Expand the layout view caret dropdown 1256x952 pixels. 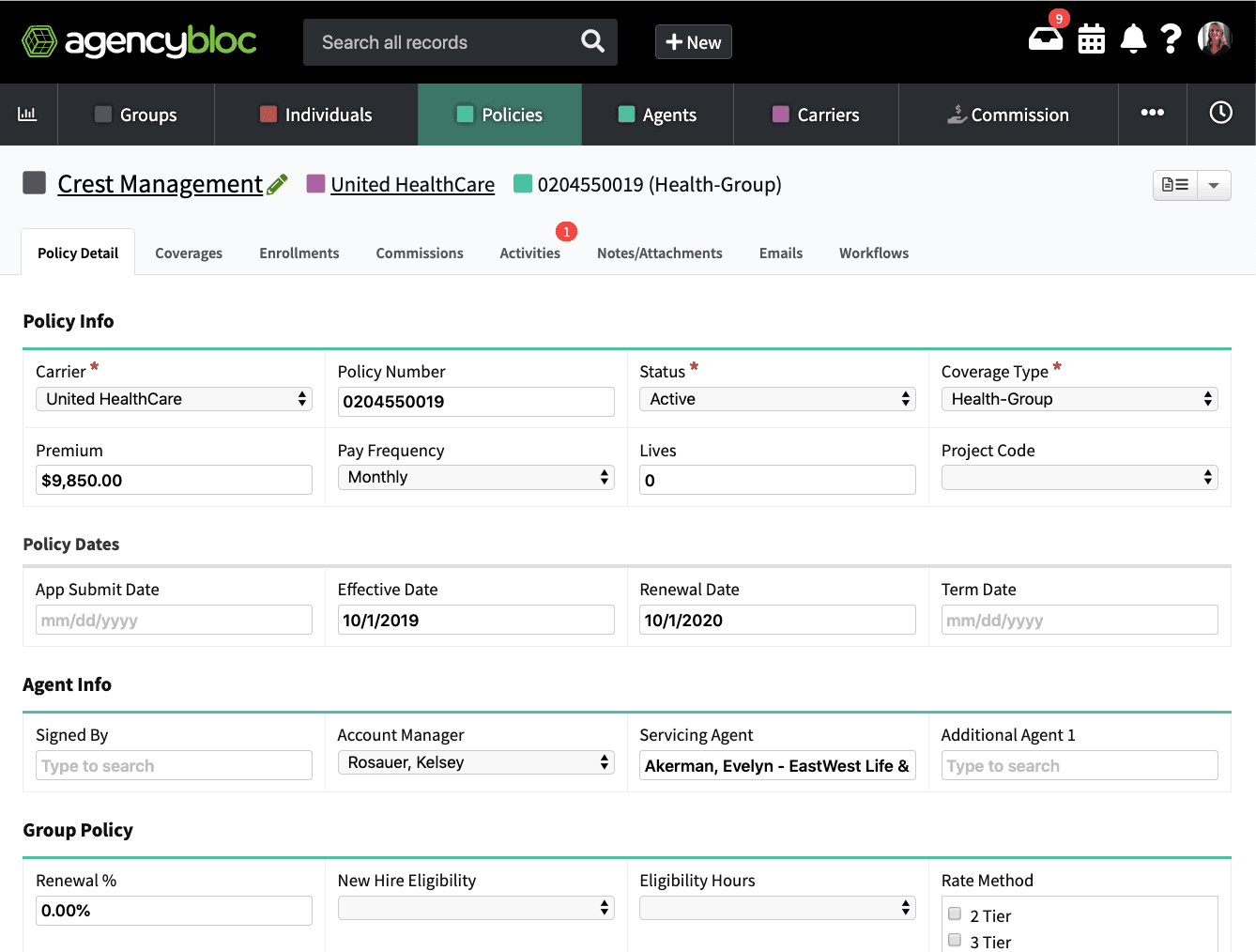click(x=1214, y=185)
